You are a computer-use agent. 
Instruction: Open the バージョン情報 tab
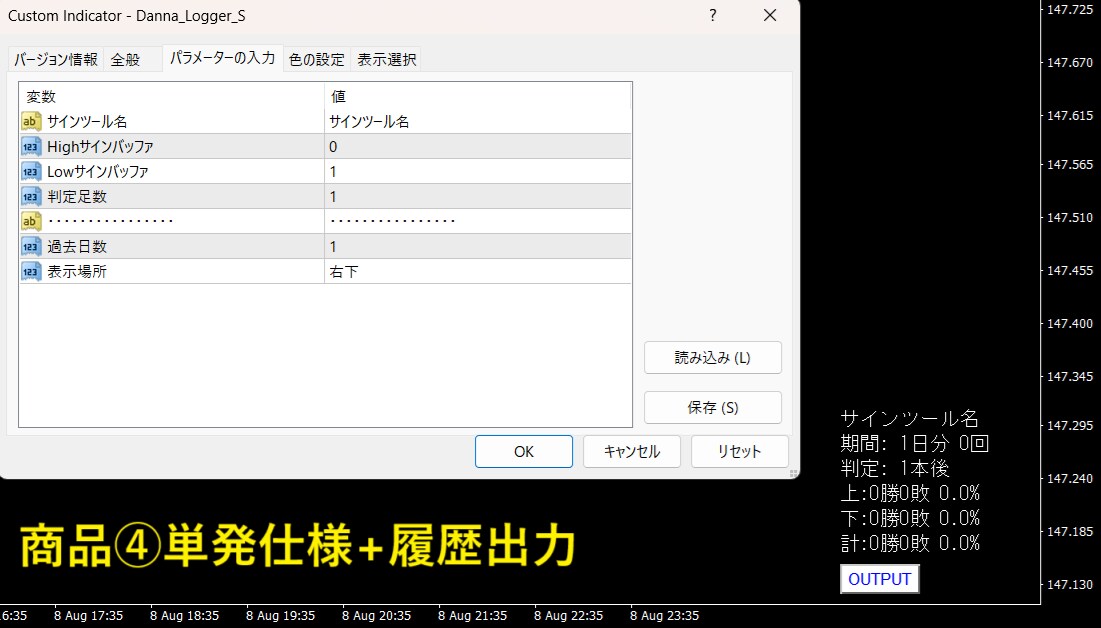click(x=56, y=60)
